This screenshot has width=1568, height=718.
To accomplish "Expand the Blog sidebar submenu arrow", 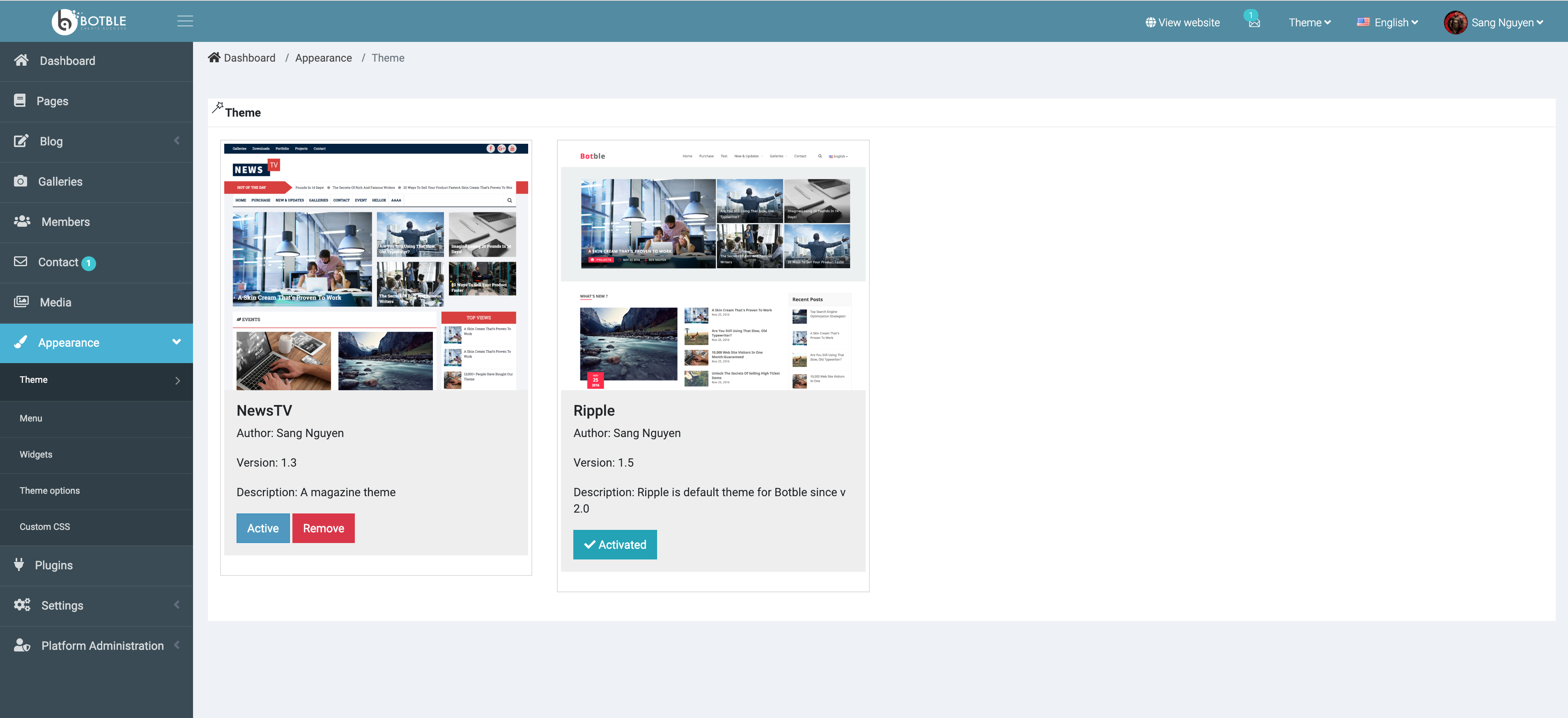I will tap(177, 140).
